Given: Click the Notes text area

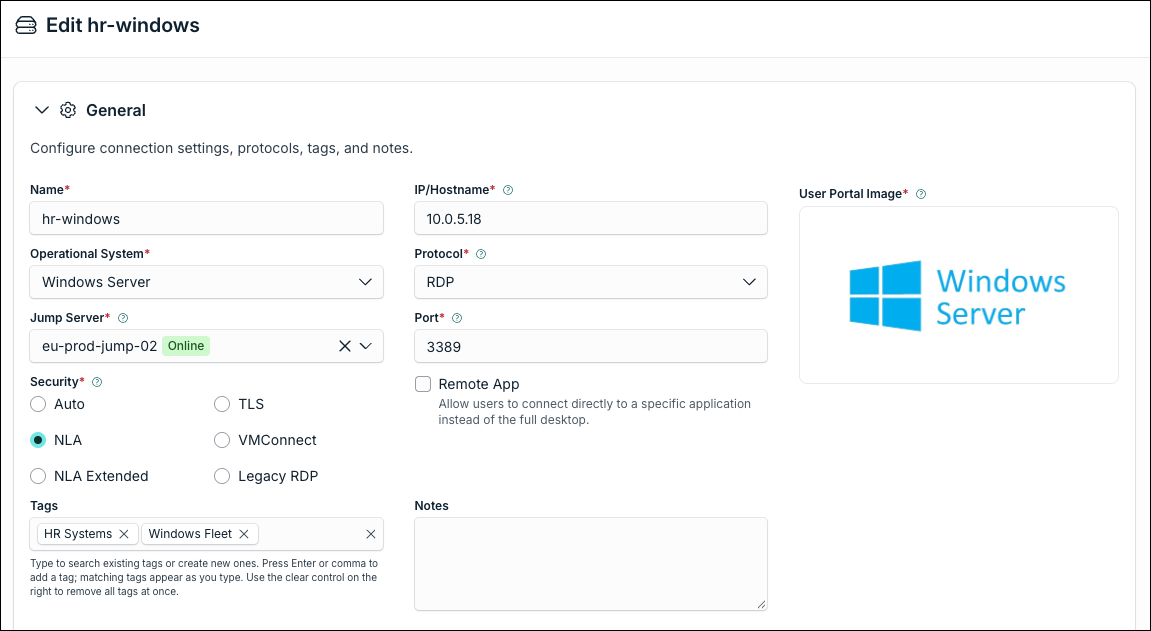Looking at the screenshot, I should tap(591, 564).
